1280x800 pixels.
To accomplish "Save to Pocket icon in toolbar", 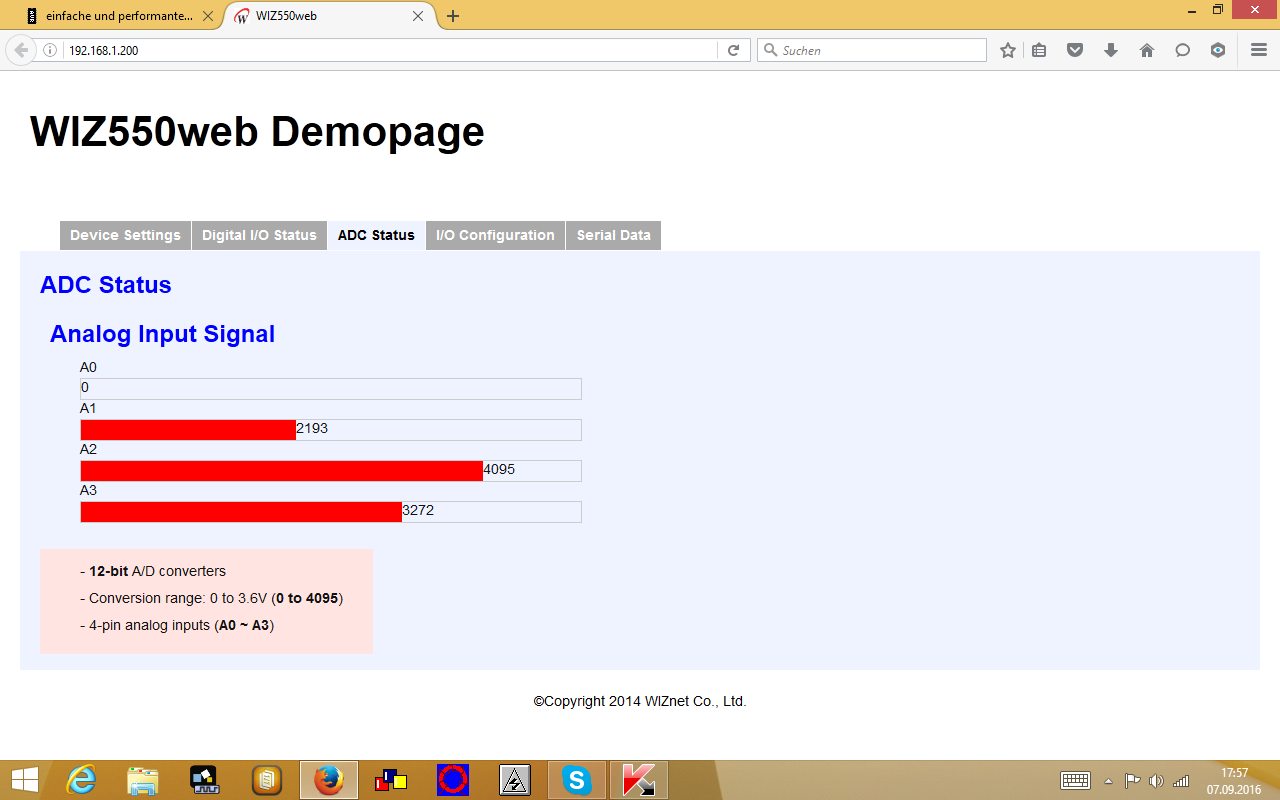I will 1075,50.
